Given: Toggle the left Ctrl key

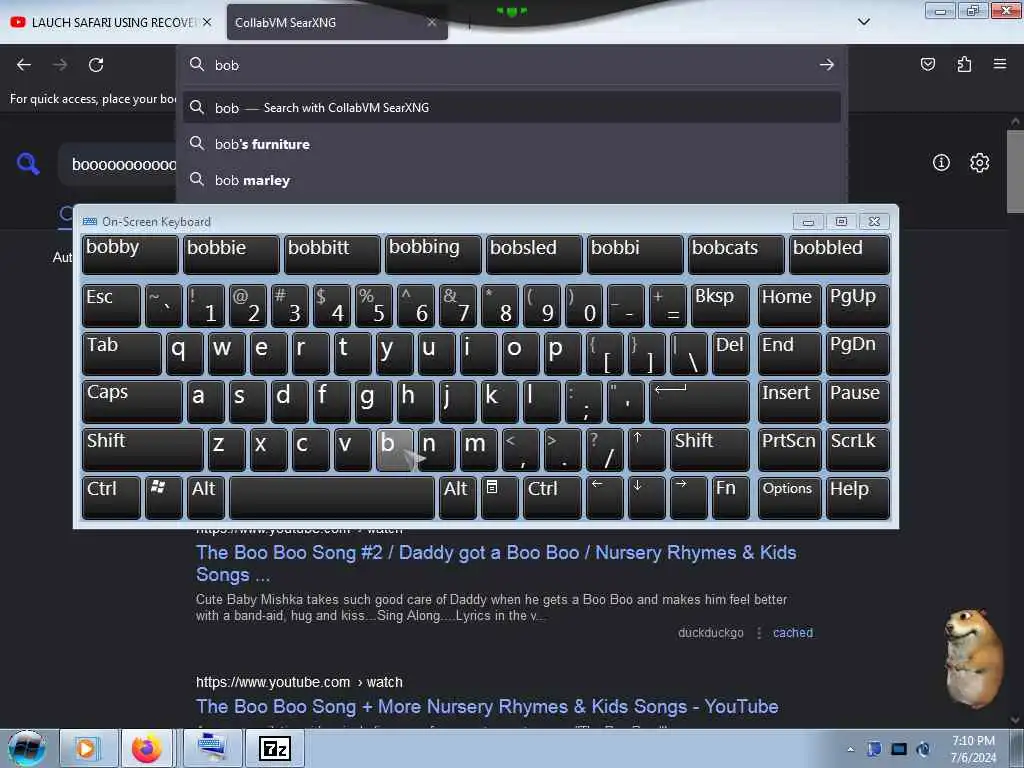Looking at the screenshot, I should coord(111,498).
